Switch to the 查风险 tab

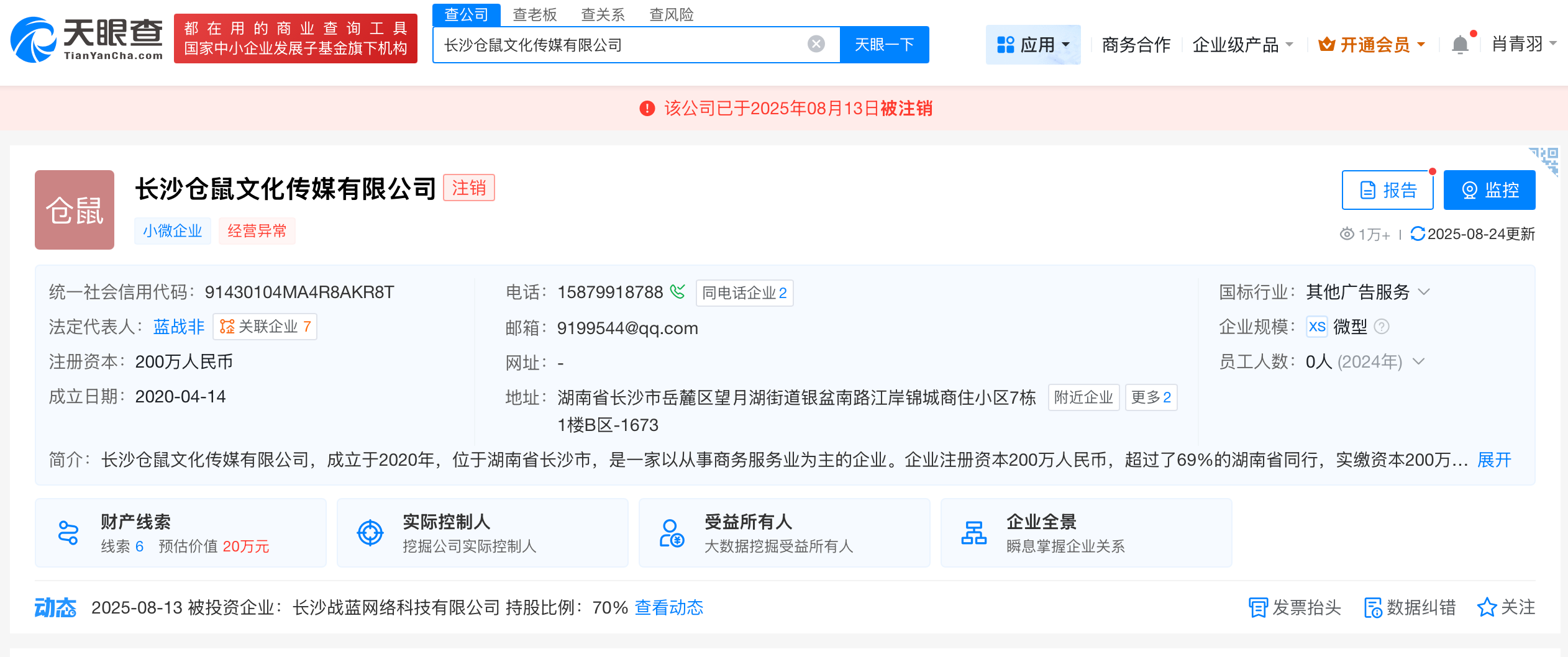pyautogui.click(x=672, y=14)
